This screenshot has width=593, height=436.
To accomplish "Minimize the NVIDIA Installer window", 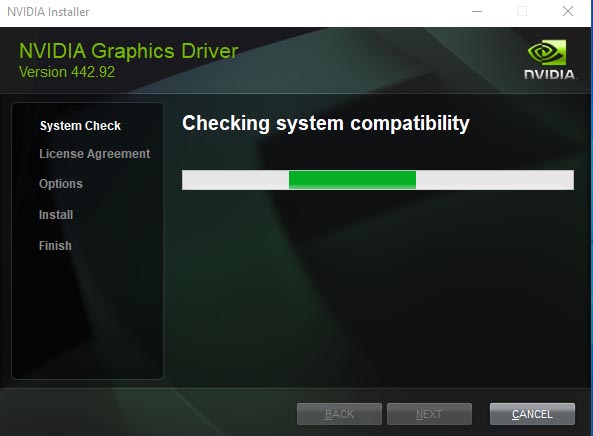I will tap(477, 11).
